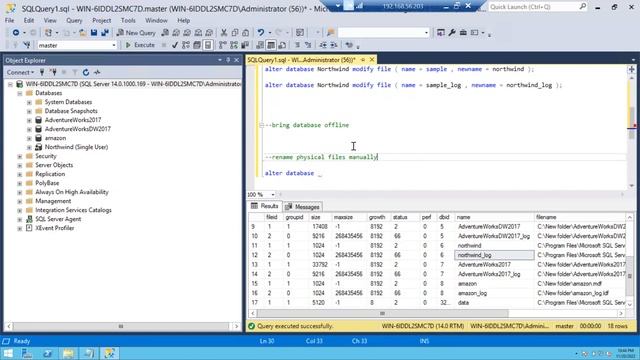Switch to the Results tab
Screen dimensions: 640x360
tap(264, 206)
